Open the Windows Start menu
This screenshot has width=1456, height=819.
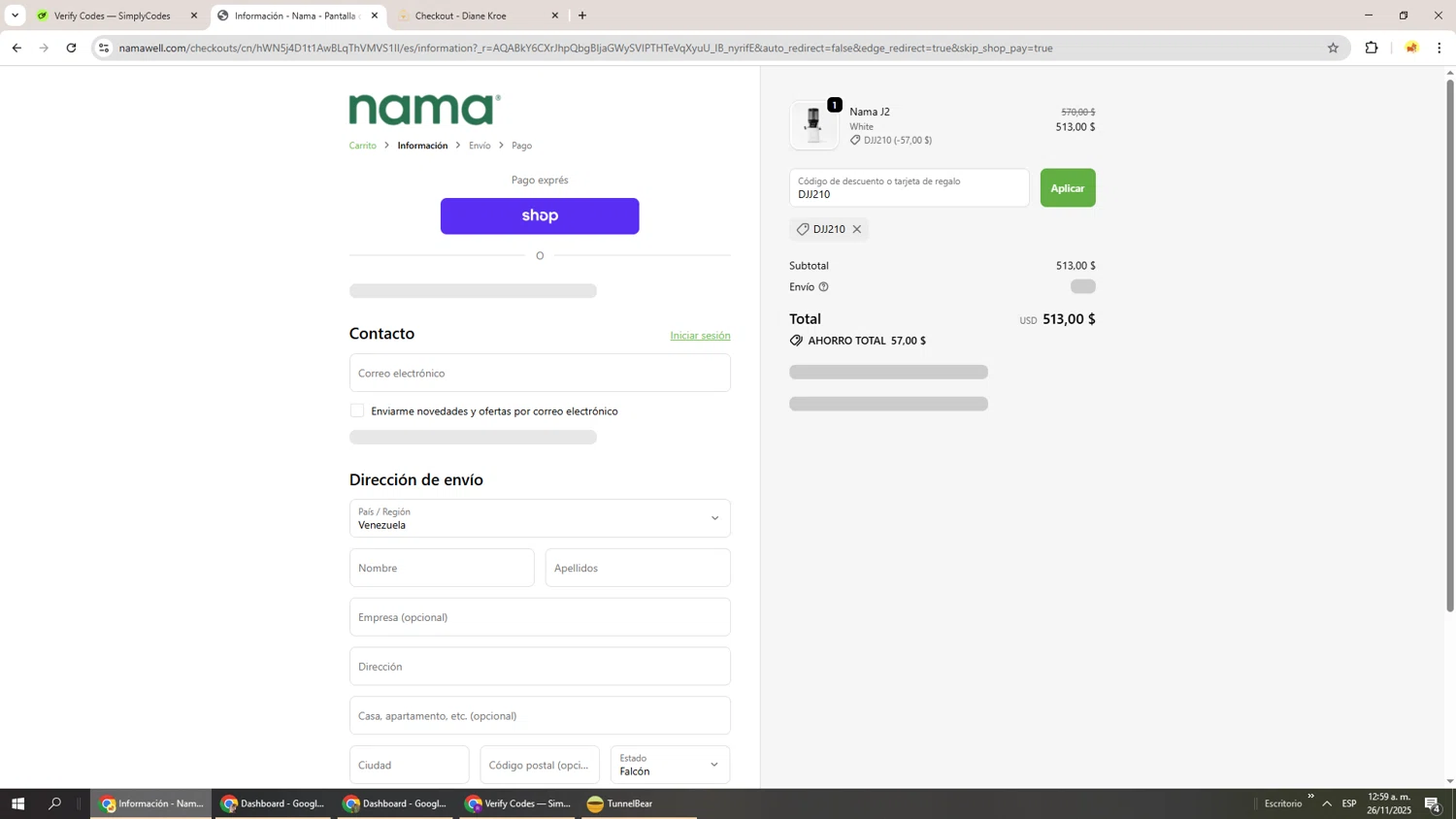click(17, 803)
